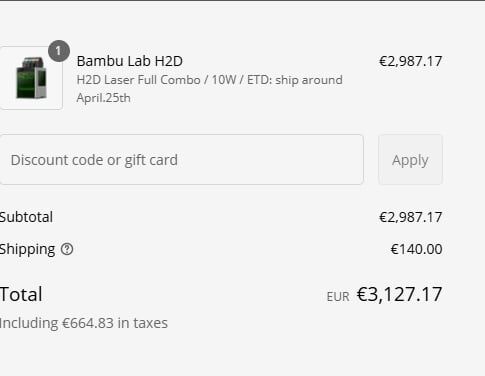Click the total amount €3,127.17
Viewport: 485px width, 376px height.
point(399,294)
